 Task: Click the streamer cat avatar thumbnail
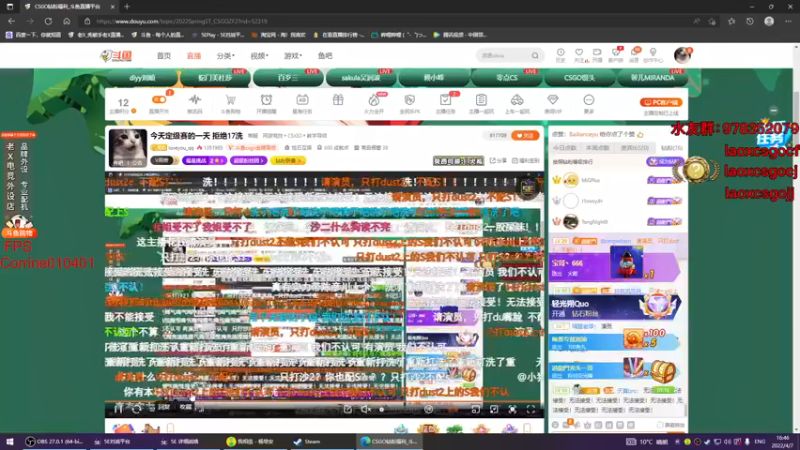click(x=128, y=148)
